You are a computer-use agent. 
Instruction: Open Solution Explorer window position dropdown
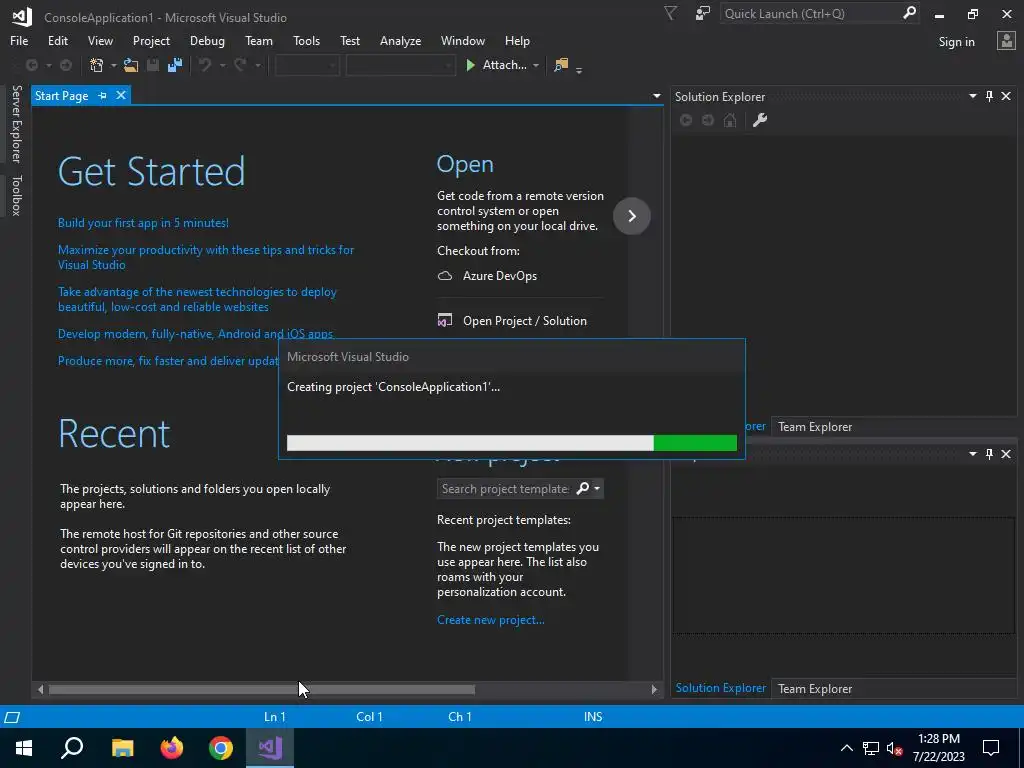pyautogui.click(x=972, y=97)
